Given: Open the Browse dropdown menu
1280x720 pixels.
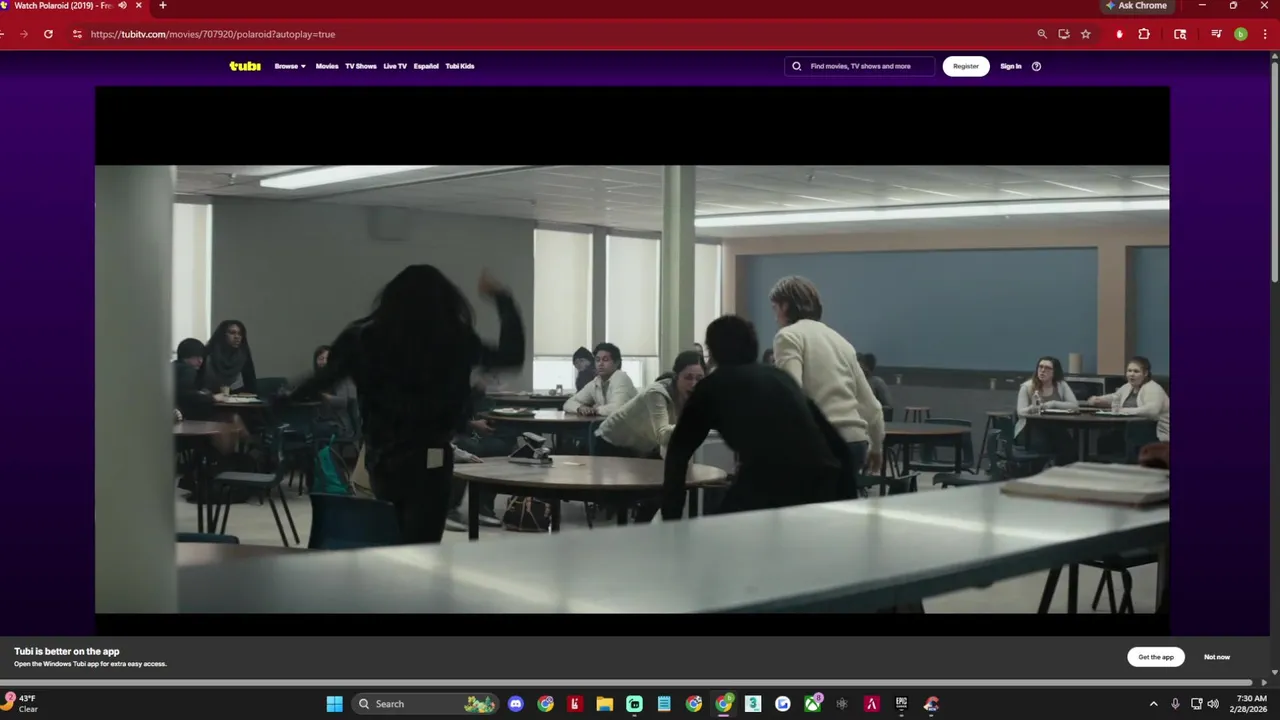Looking at the screenshot, I should pos(290,66).
